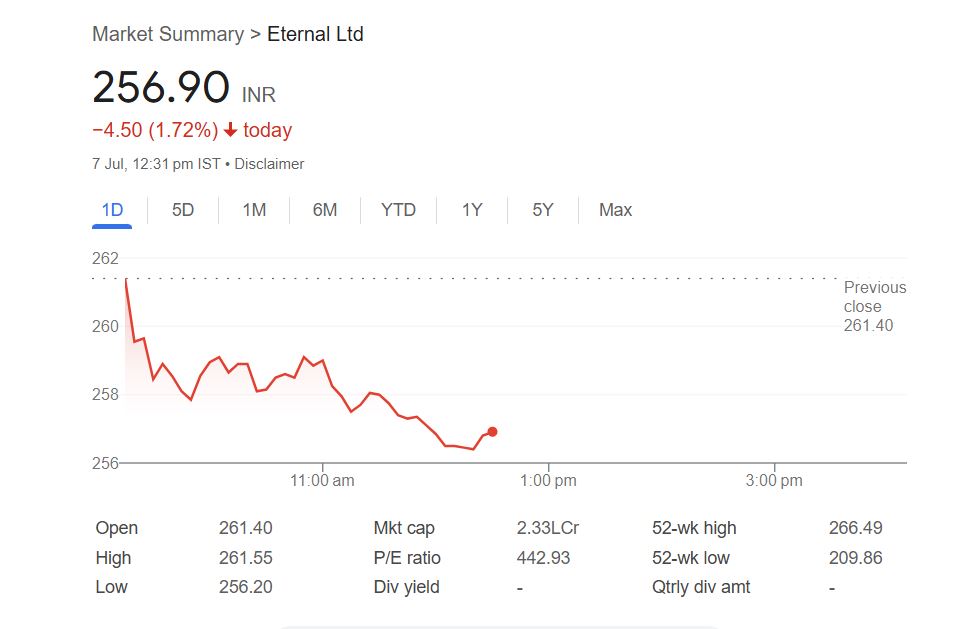The width and height of the screenshot is (967, 629).
Task: Click the 11:00 am axis marker
Action: (322, 480)
